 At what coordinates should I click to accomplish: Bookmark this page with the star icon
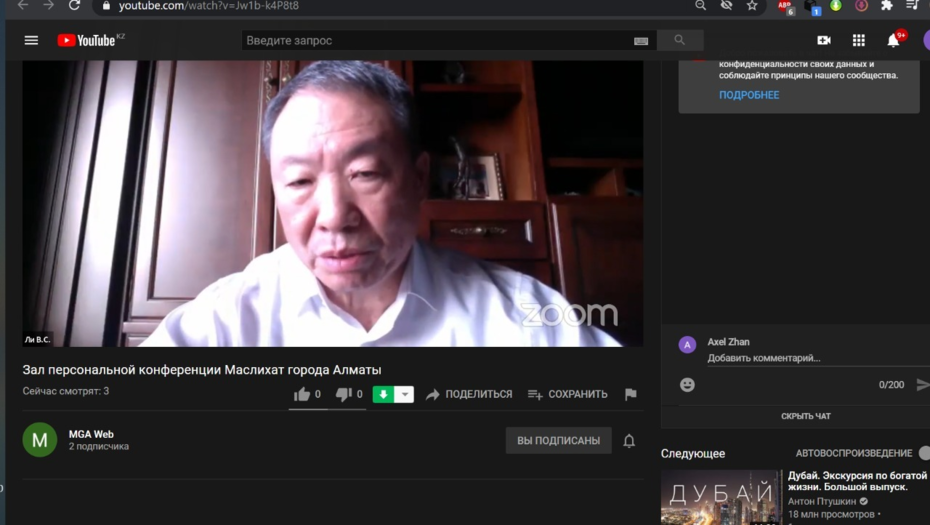pos(752,6)
